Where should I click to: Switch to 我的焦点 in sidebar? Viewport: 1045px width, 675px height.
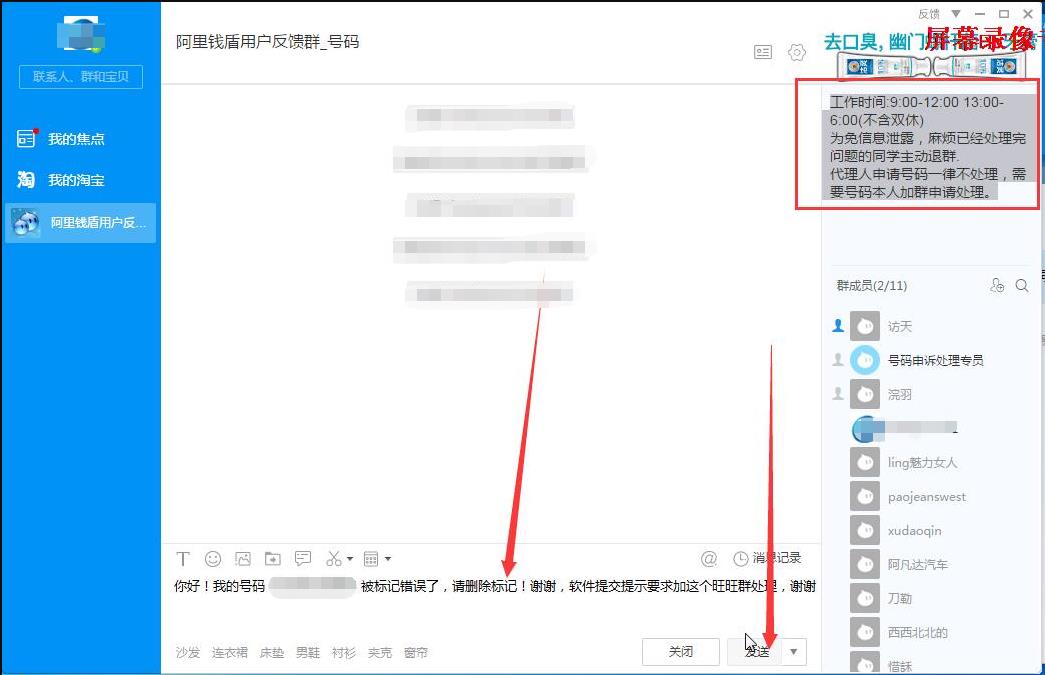tap(76, 139)
